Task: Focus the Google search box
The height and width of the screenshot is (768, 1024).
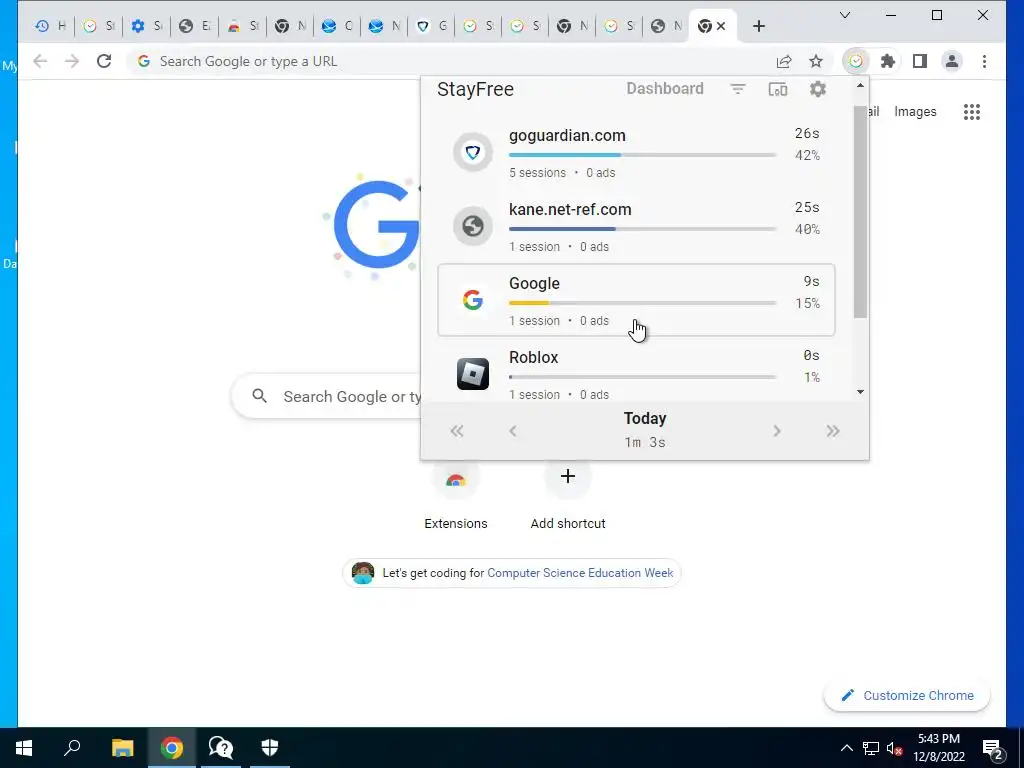Action: click(327, 396)
